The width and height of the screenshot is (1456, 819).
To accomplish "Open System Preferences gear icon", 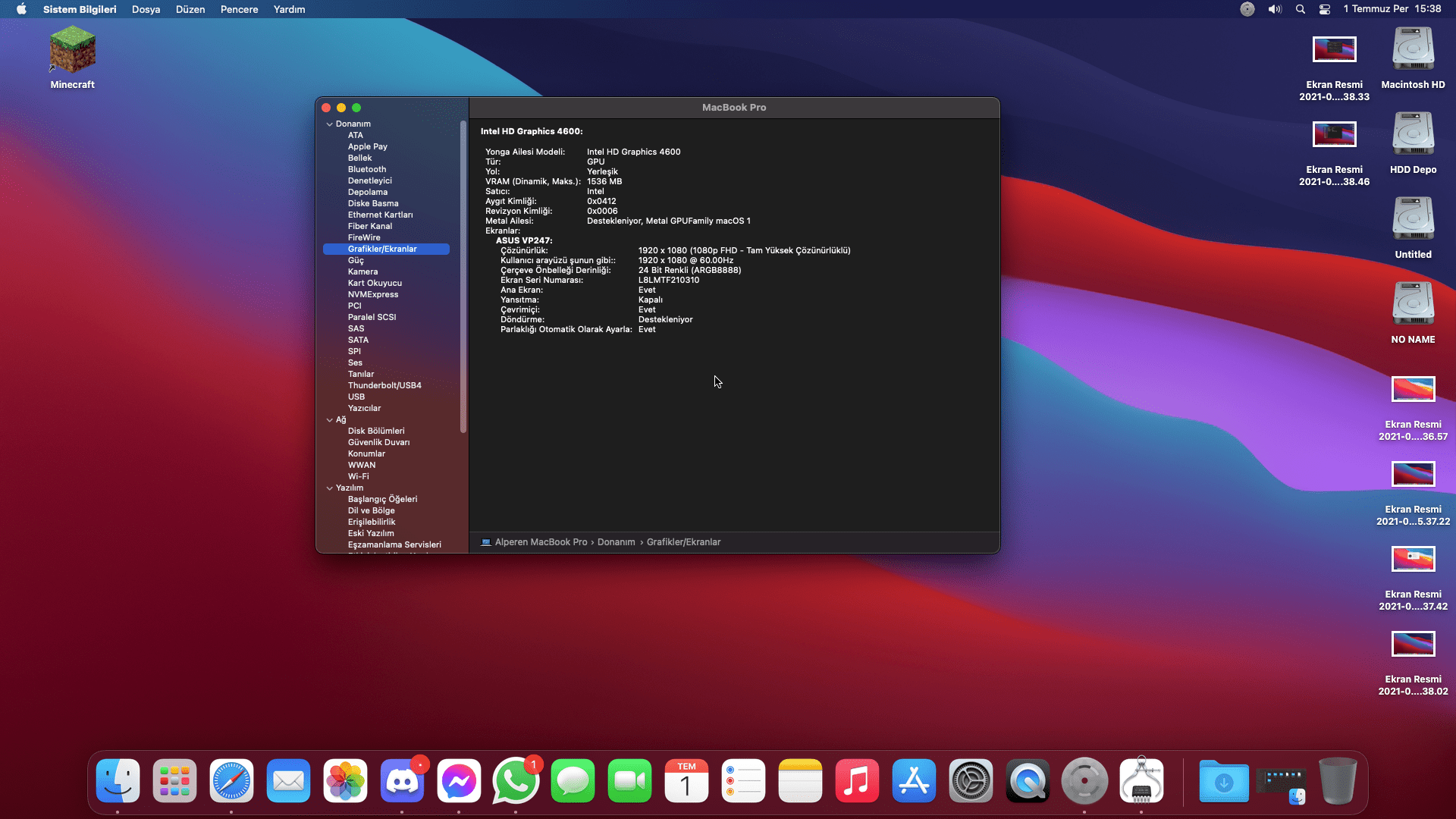I will [971, 781].
